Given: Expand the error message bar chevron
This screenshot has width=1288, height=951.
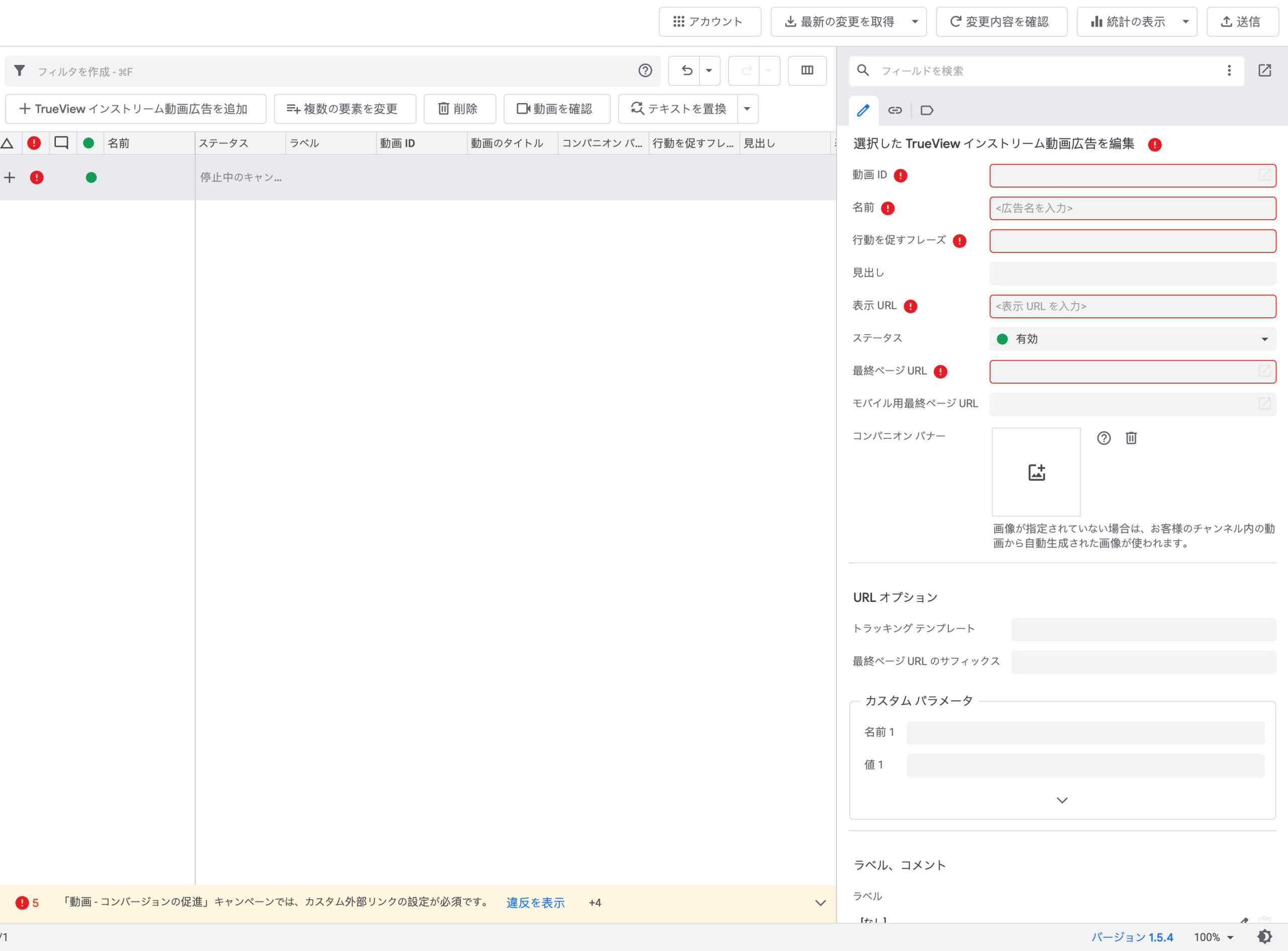Looking at the screenshot, I should [820, 903].
